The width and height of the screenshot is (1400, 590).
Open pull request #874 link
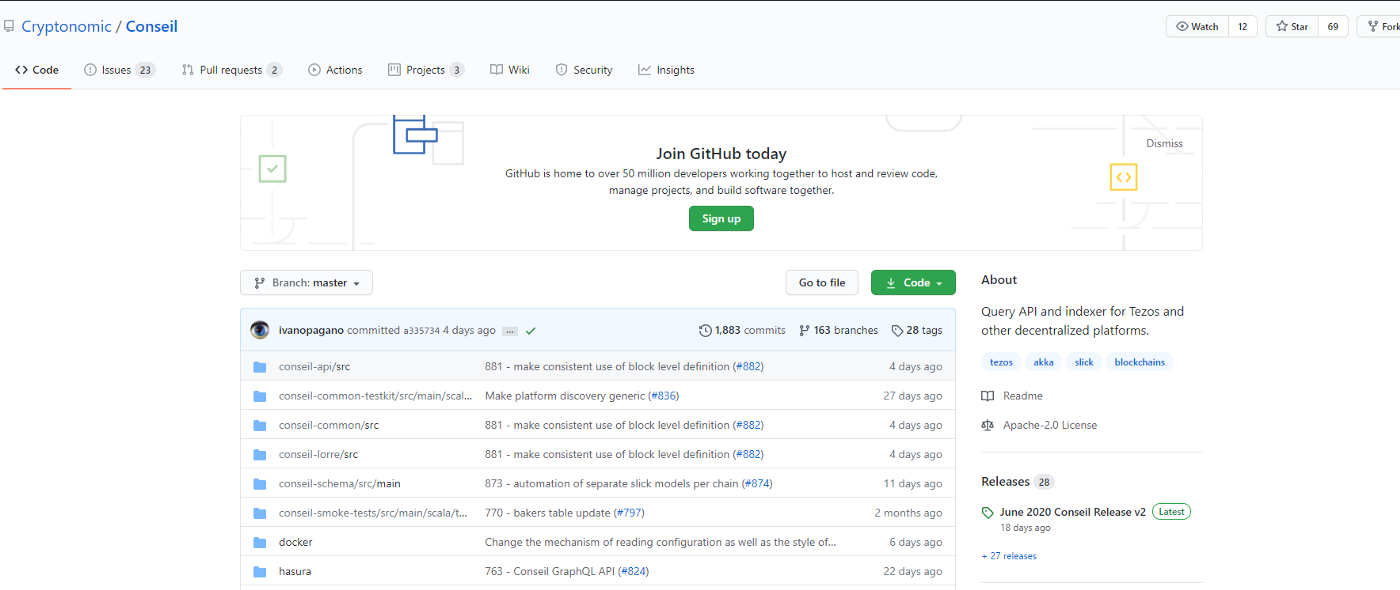click(757, 484)
